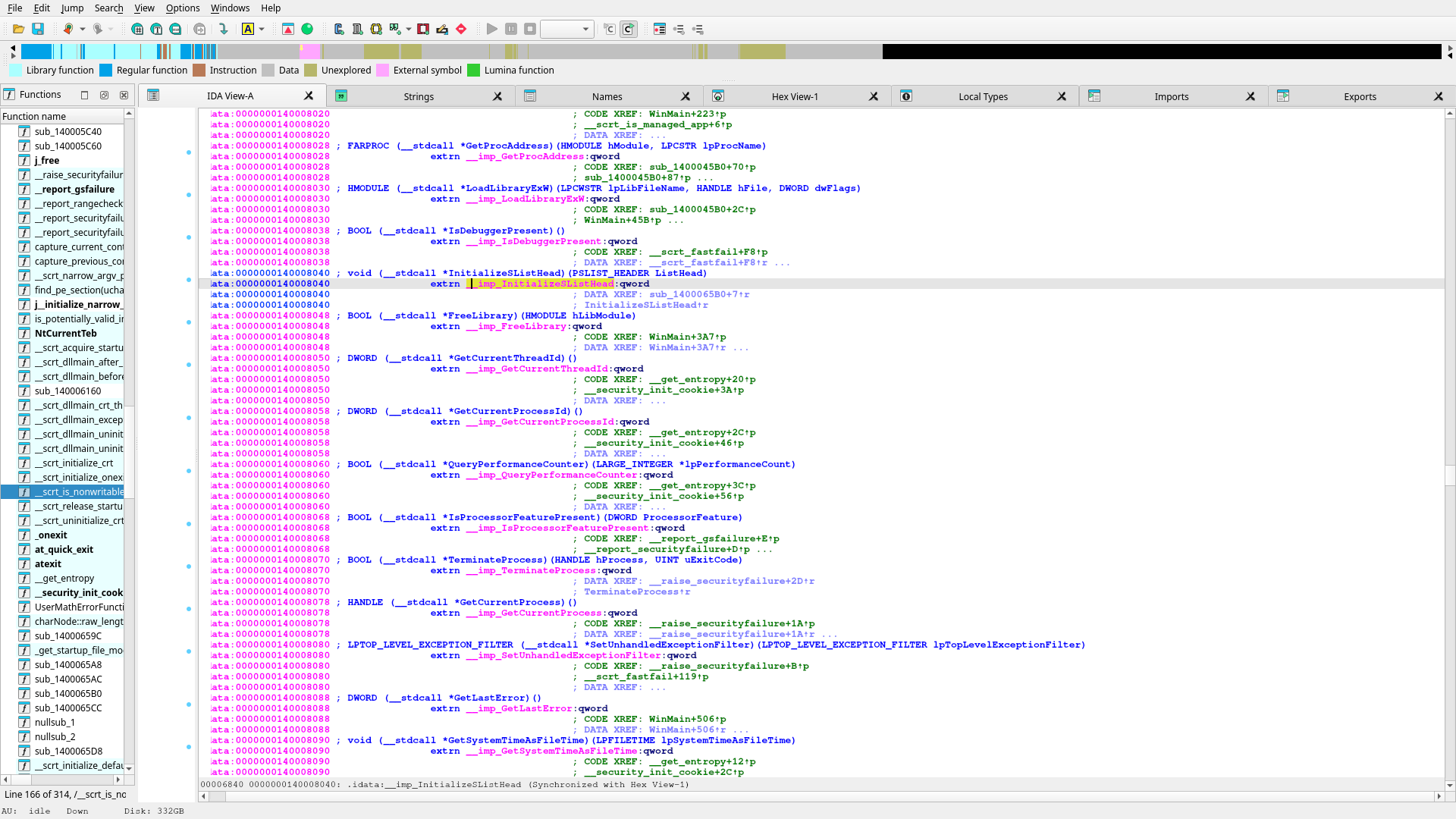Image resolution: width=1456 pixels, height=819 pixels.
Task: Click the jump down arrow icon
Action: click(x=223, y=29)
